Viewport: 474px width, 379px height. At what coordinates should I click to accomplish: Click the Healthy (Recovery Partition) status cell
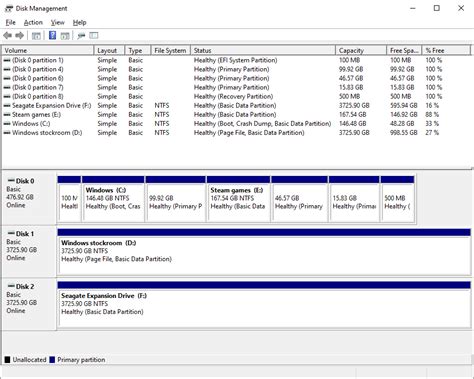click(x=233, y=96)
